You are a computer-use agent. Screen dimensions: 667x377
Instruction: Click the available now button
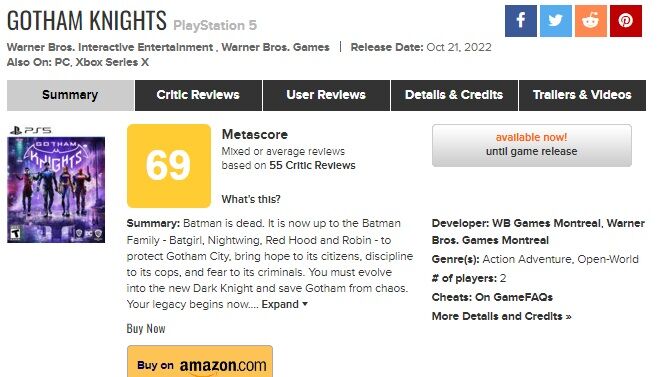[532, 145]
